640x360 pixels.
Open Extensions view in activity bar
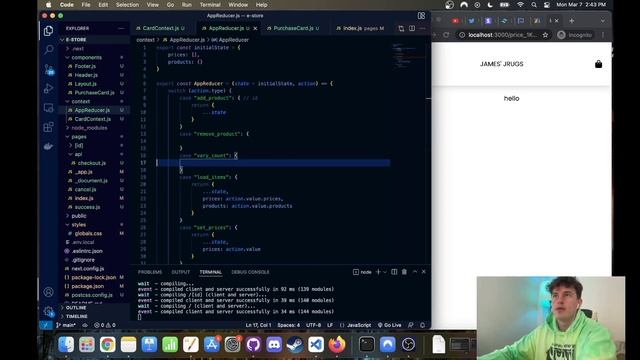tap(49, 127)
